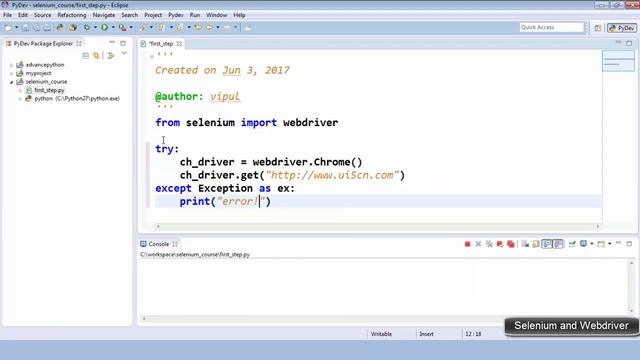The width and height of the screenshot is (640, 360).
Task: Click the editor horizontal scrollbar
Action: click(x=378, y=226)
